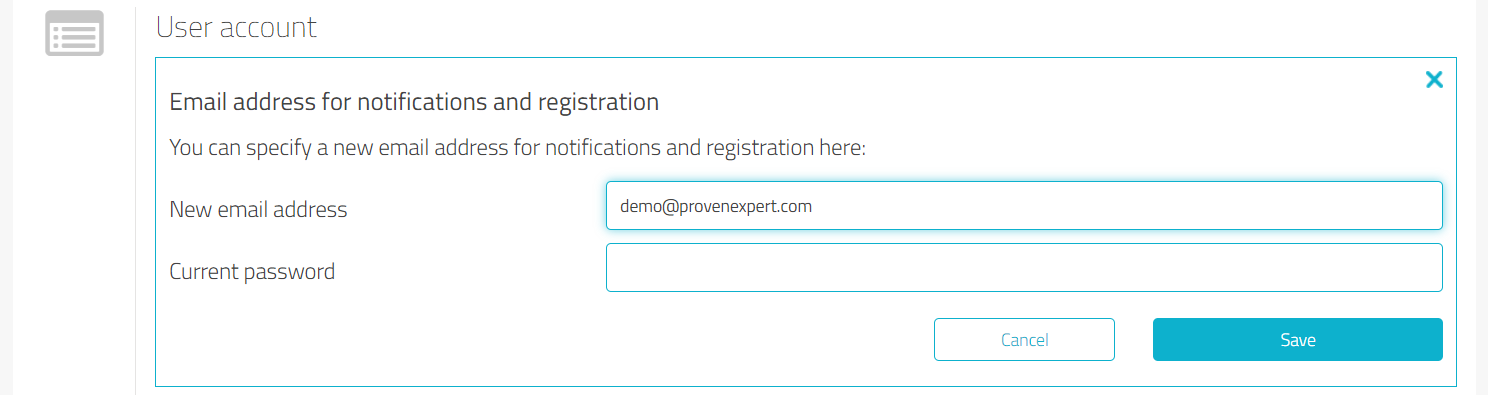Click the 'You can specify a new email' description

(x=517, y=149)
